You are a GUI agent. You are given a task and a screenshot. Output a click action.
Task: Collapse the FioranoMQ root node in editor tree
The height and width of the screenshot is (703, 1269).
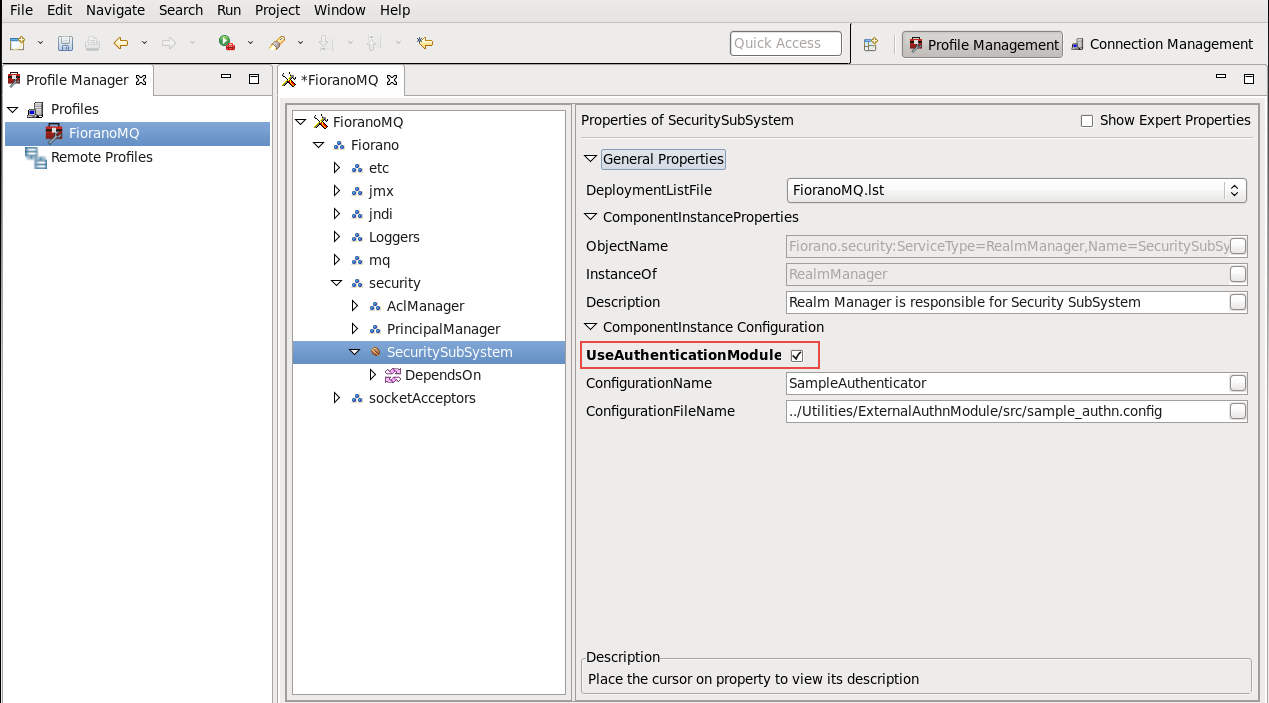(300, 122)
